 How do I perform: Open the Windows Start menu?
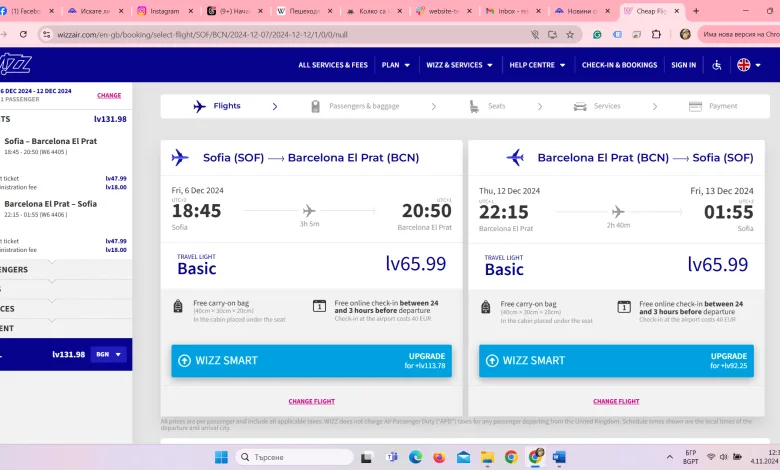point(221,457)
